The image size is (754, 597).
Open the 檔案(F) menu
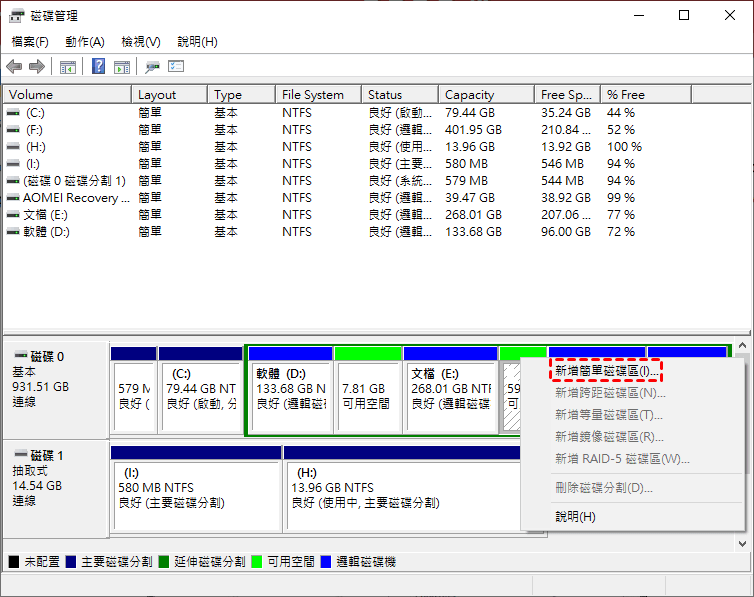tap(30, 42)
